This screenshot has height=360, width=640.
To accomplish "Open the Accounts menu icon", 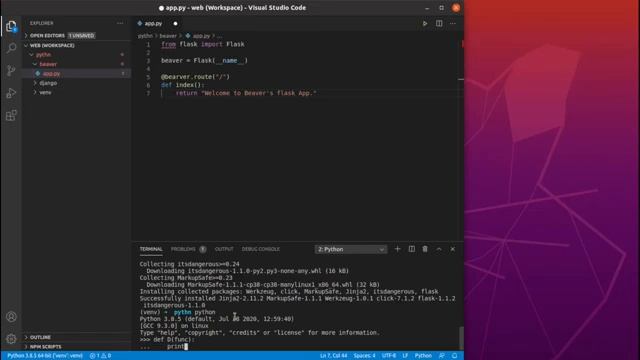I will [11, 317].
